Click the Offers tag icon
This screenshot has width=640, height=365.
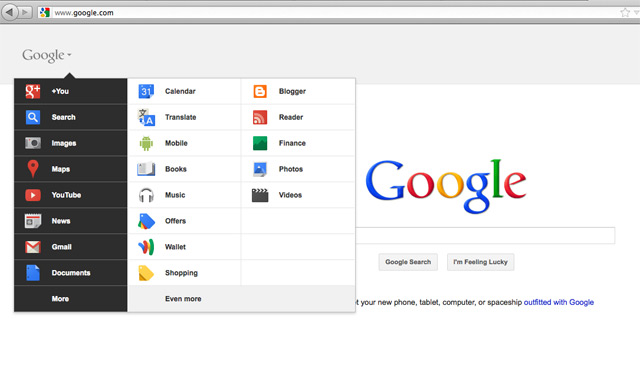pyautogui.click(x=146, y=221)
